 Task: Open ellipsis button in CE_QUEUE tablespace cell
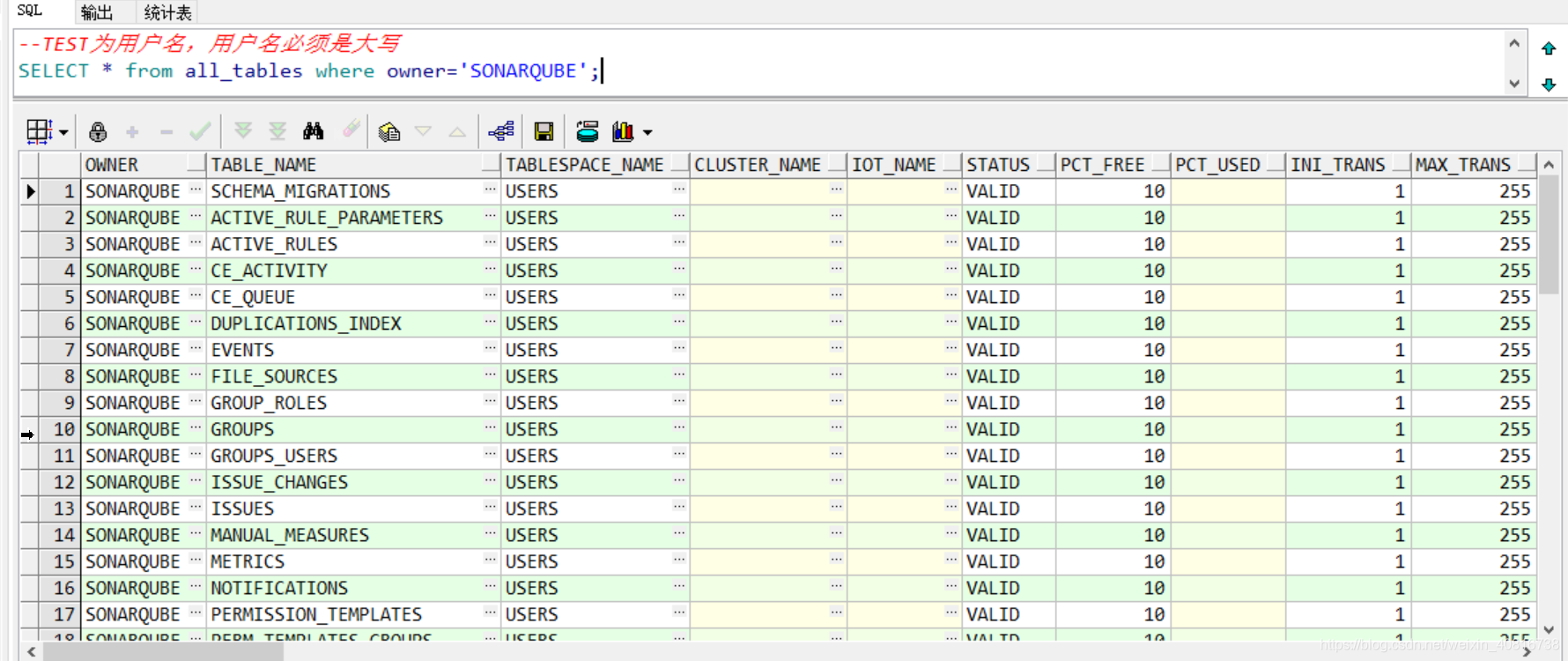pyautogui.click(x=678, y=295)
